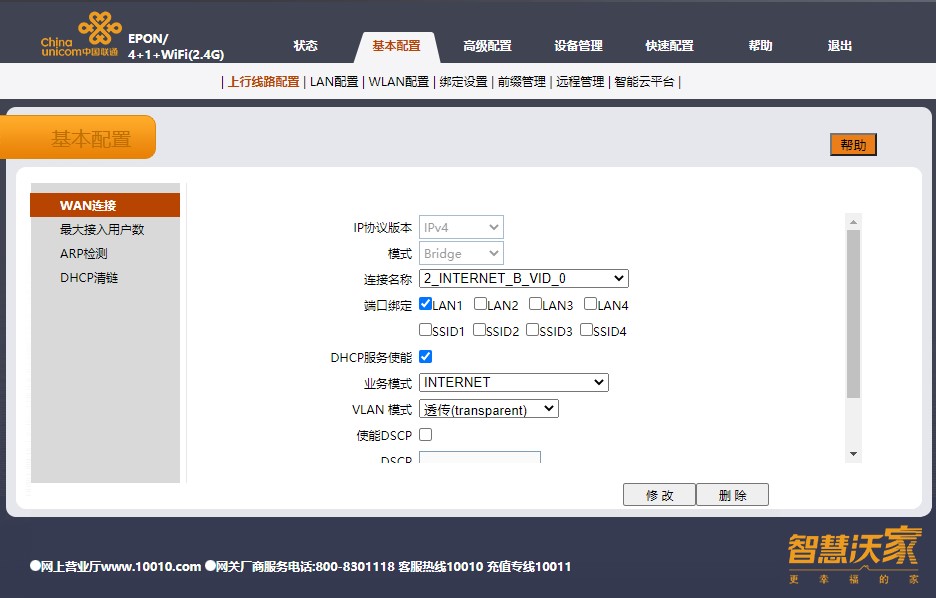Check the 使能DSCP checkbox
The image size is (936, 598).
426,434
